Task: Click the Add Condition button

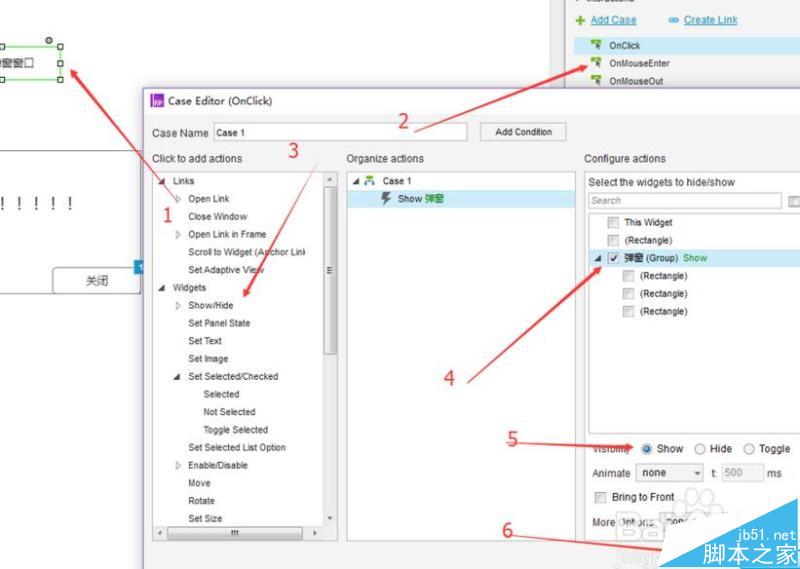Action: [523, 132]
